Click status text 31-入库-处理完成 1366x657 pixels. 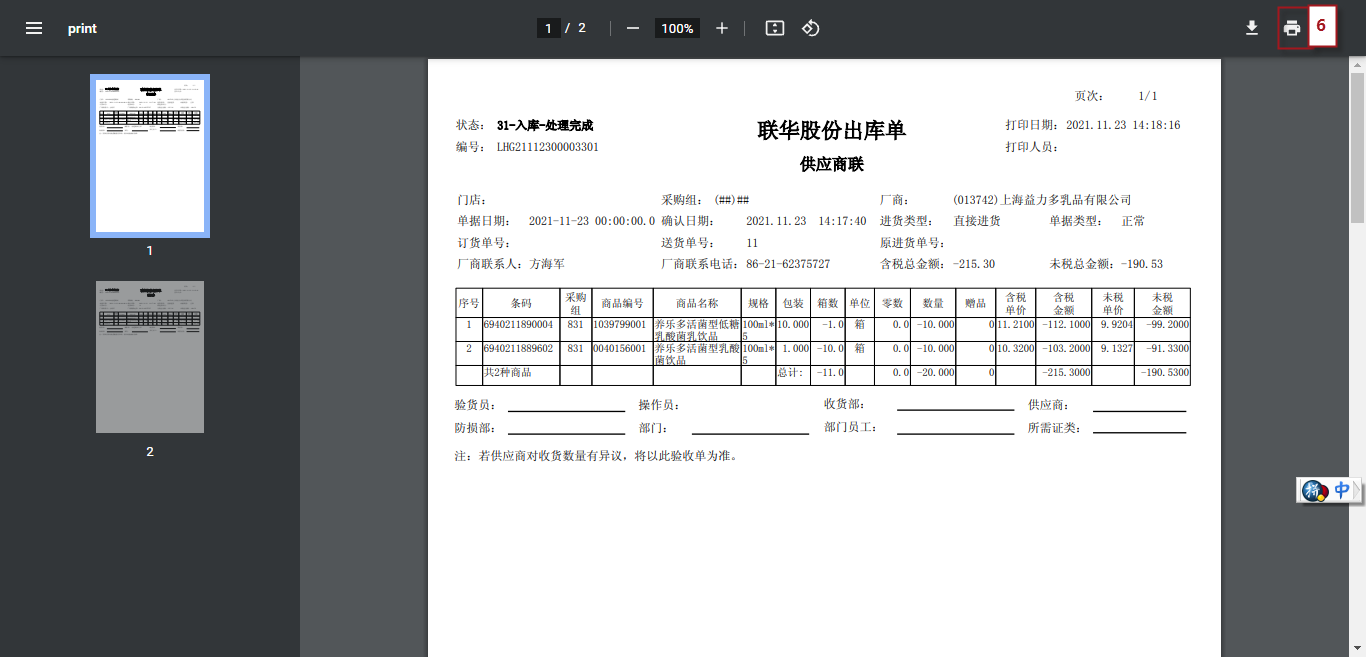[545, 125]
